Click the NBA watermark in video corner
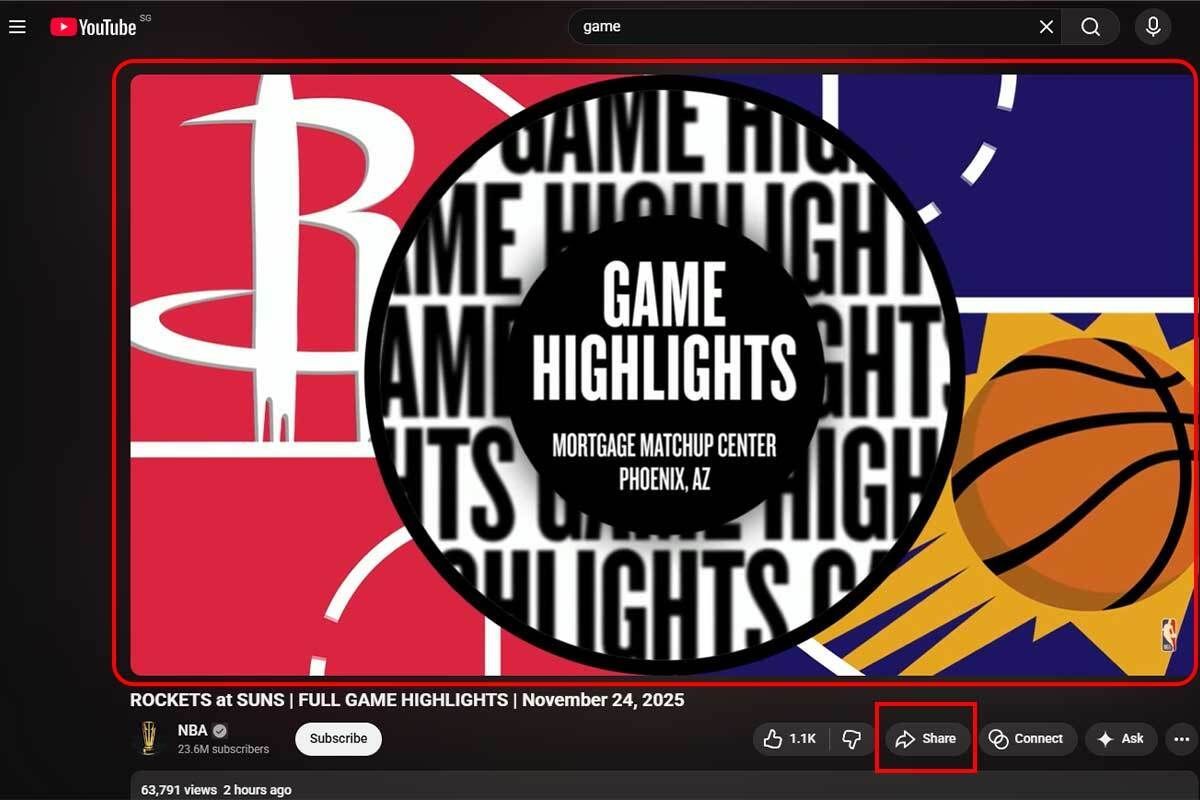The image size is (1200, 800). point(1168,635)
